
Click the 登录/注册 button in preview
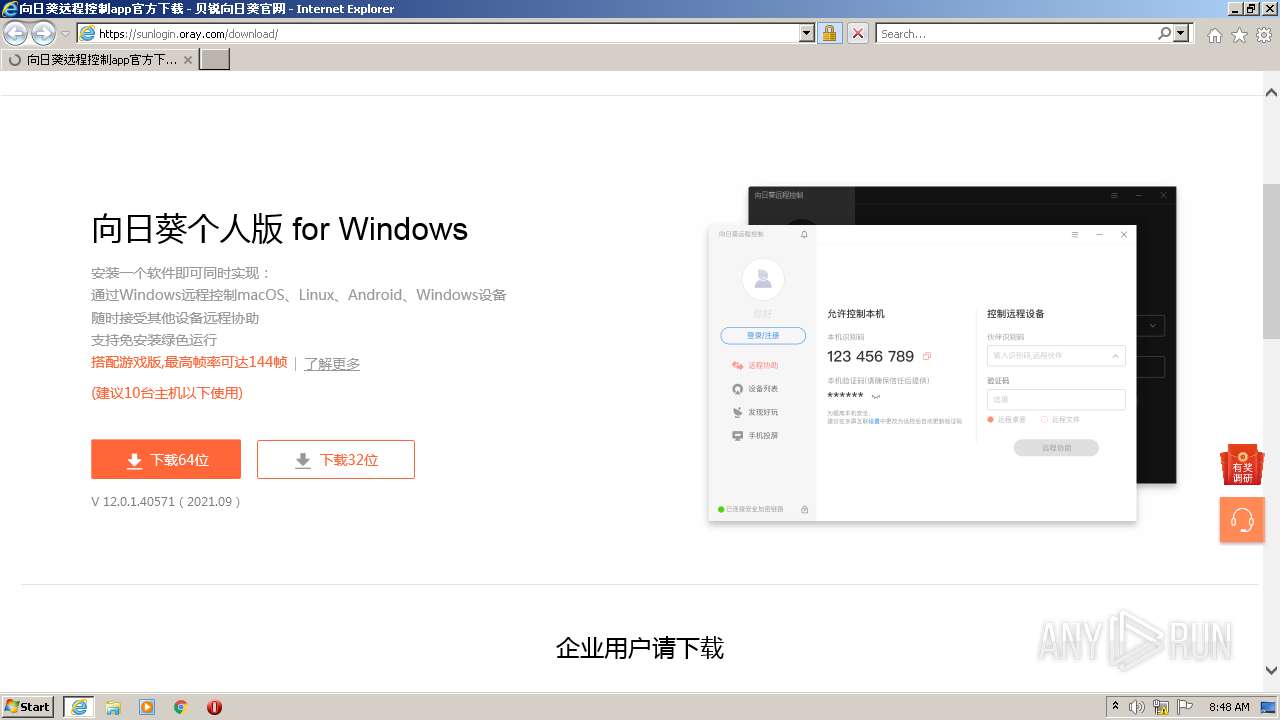pos(763,335)
